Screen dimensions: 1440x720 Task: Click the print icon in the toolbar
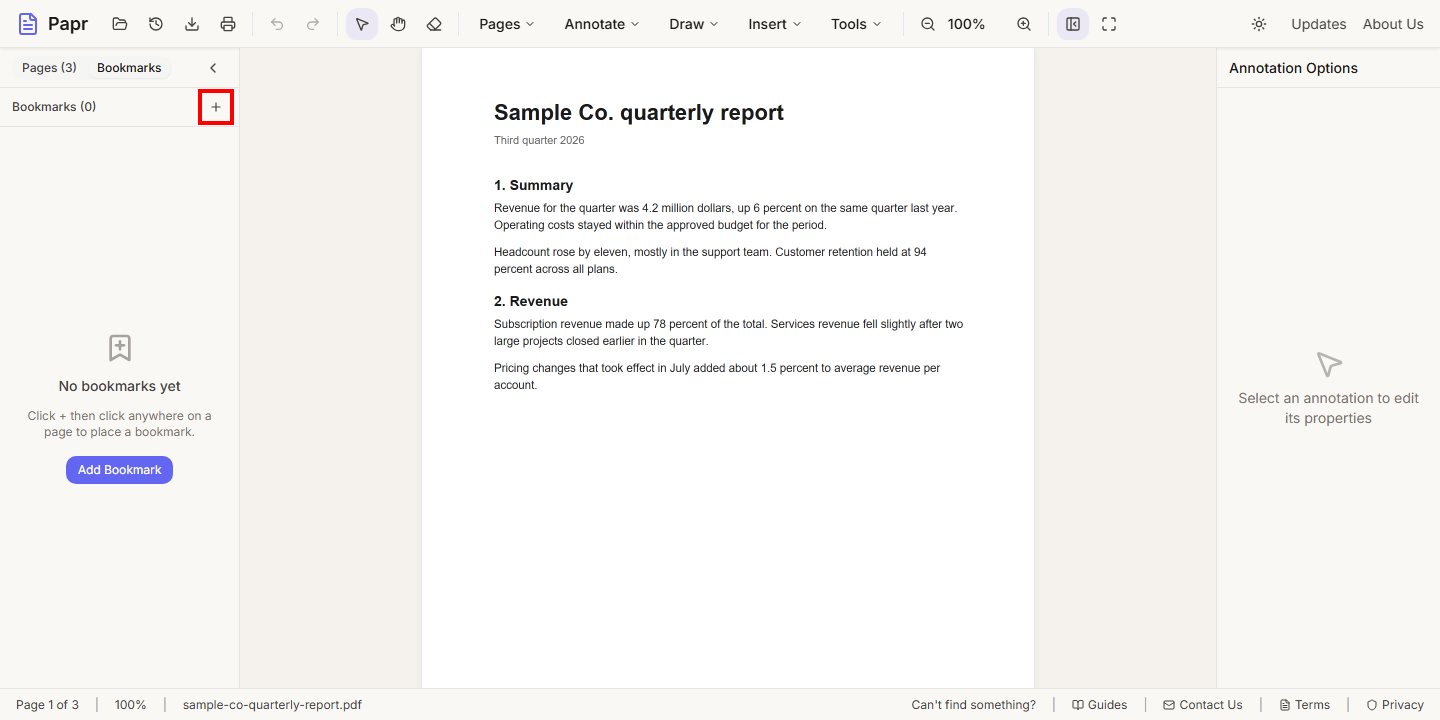click(228, 24)
